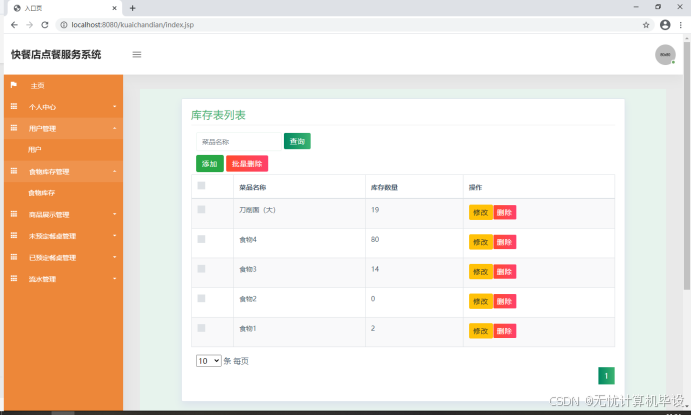Open the Chrome three-dot menu
This screenshot has width=692, height=415.
[x=681, y=25]
